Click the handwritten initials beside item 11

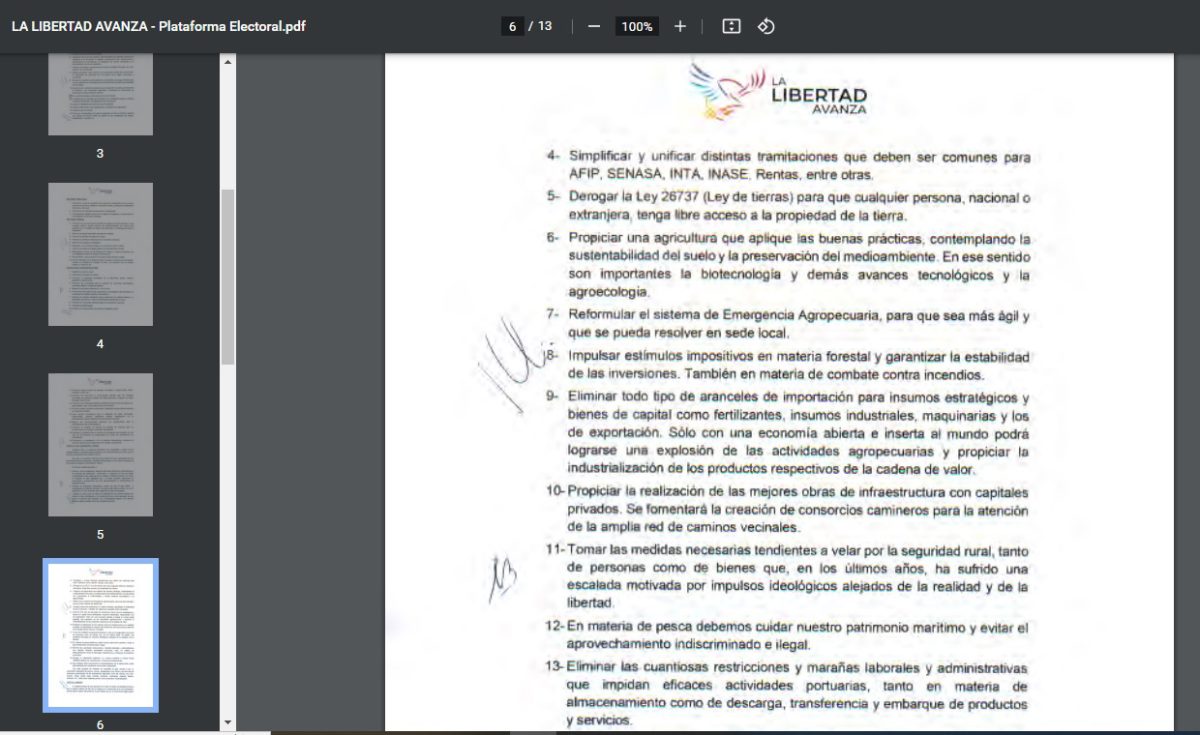[x=501, y=577]
